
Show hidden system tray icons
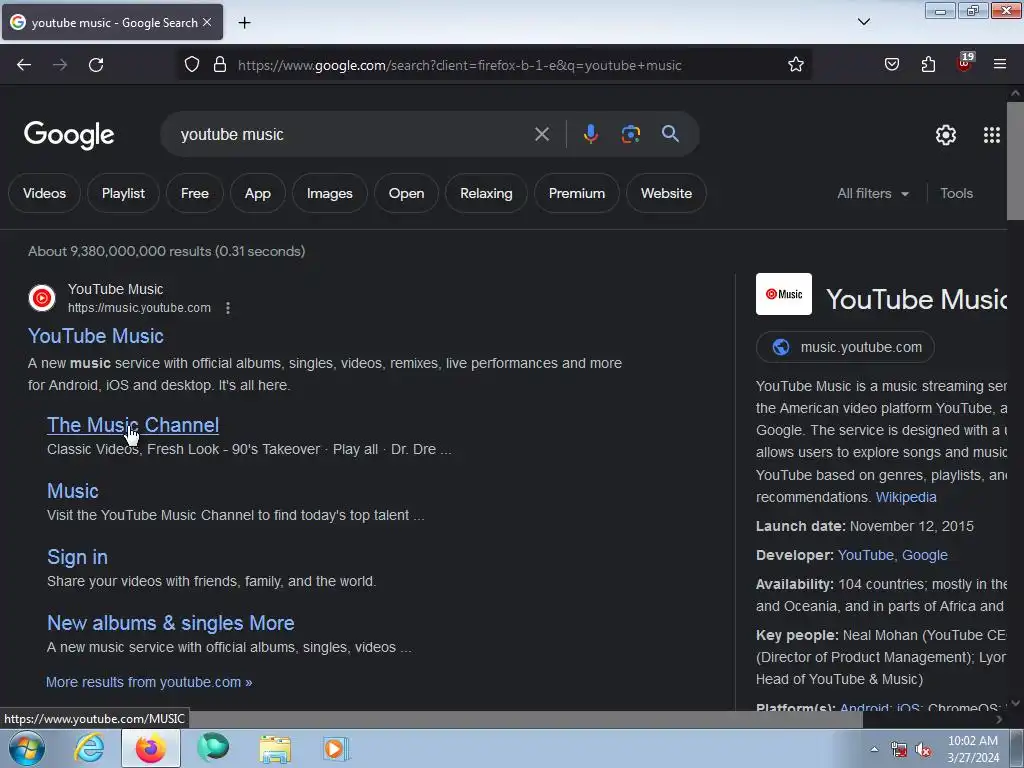pos(874,749)
